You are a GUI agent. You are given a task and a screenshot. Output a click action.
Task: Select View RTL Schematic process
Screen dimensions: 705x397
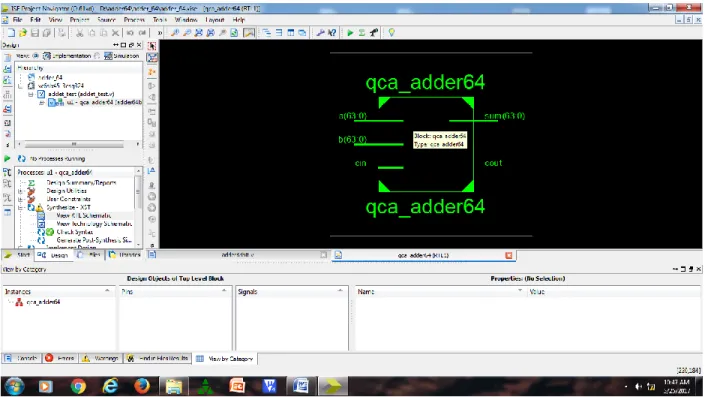click(x=84, y=216)
